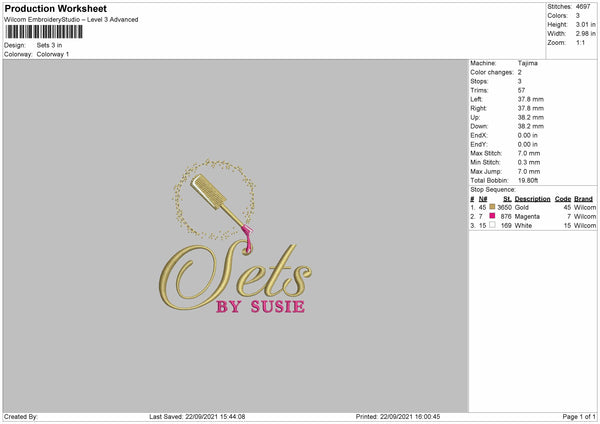The width and height of the screenshot is (600, 424).
Task: Click the zoom value '1:1'
Action: pyautogui.click(x=580, y=43)
